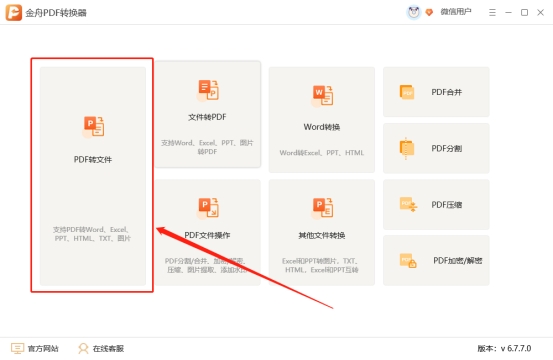This screenshot has width=553, height=360.
Task: Click the PDF分割/合并 description text
Action: click(207, 265)
